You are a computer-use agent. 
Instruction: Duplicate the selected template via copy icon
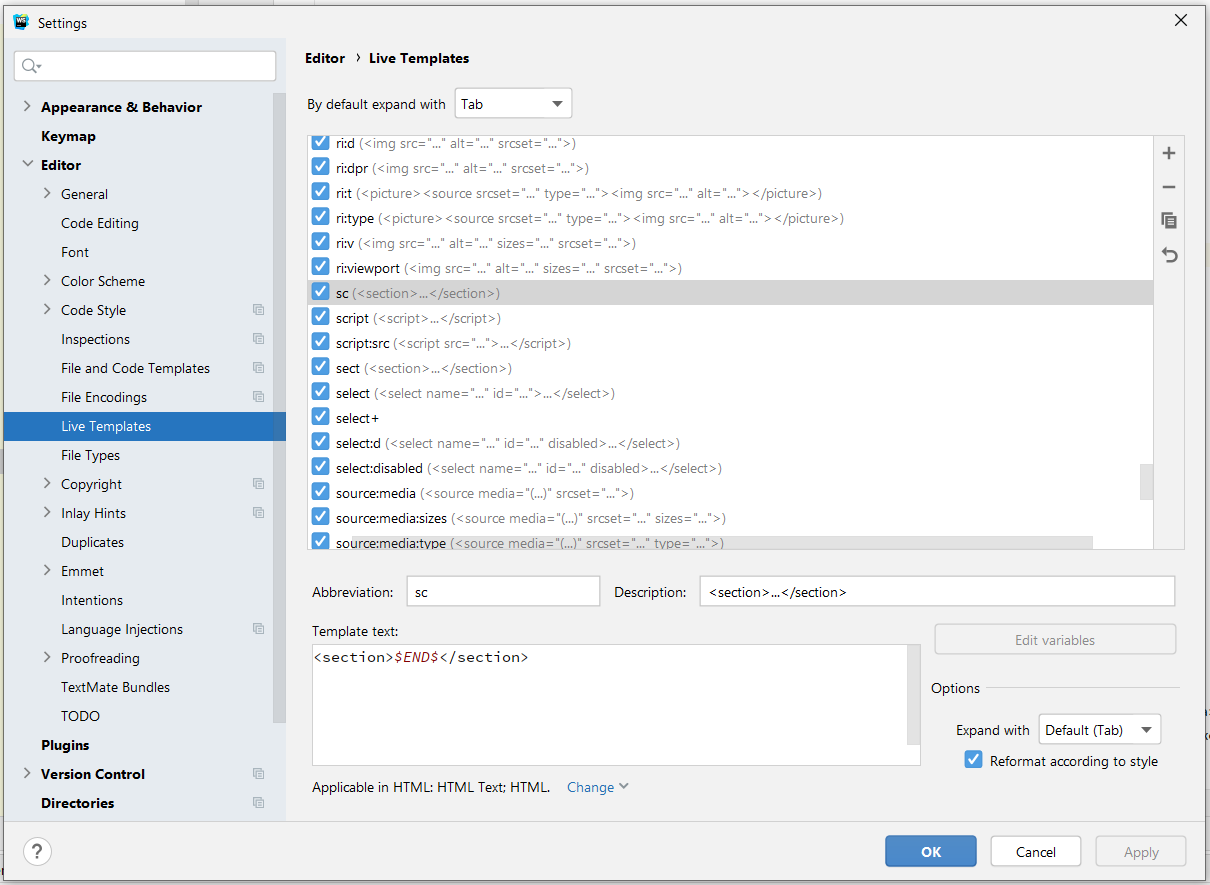pos(1168,220)
